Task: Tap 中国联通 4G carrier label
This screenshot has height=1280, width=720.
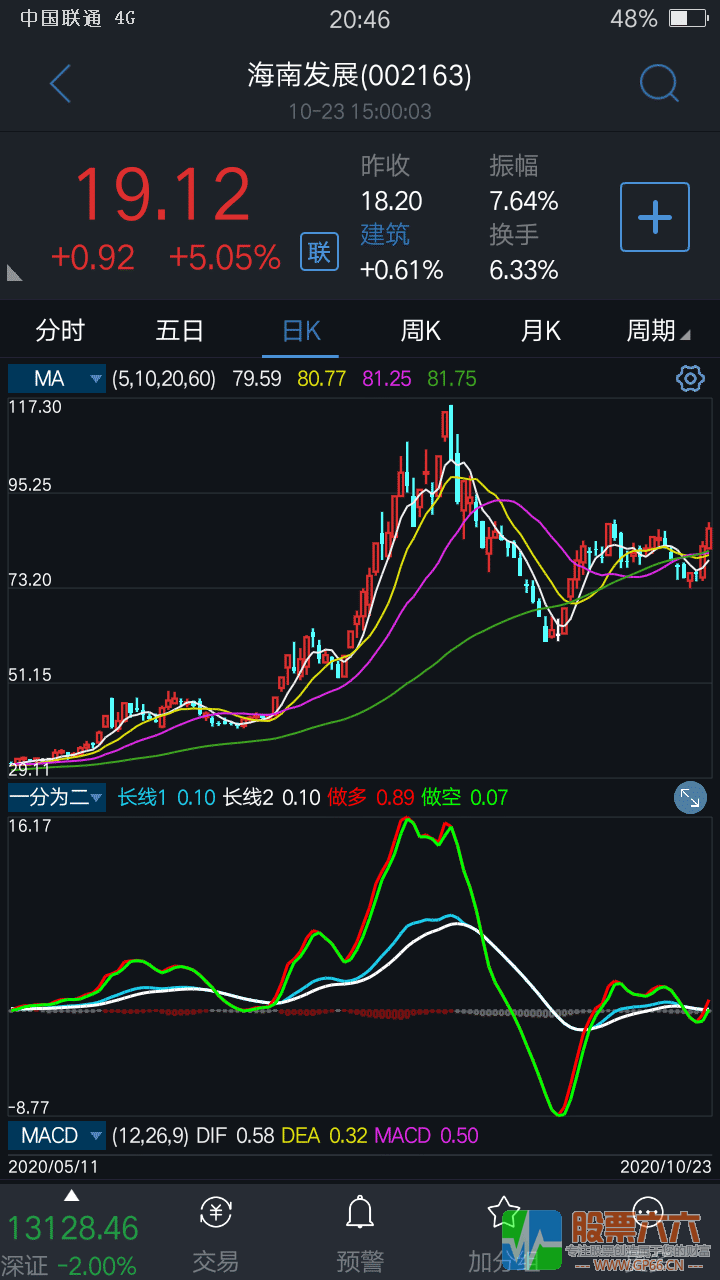Action: (77, 18)
